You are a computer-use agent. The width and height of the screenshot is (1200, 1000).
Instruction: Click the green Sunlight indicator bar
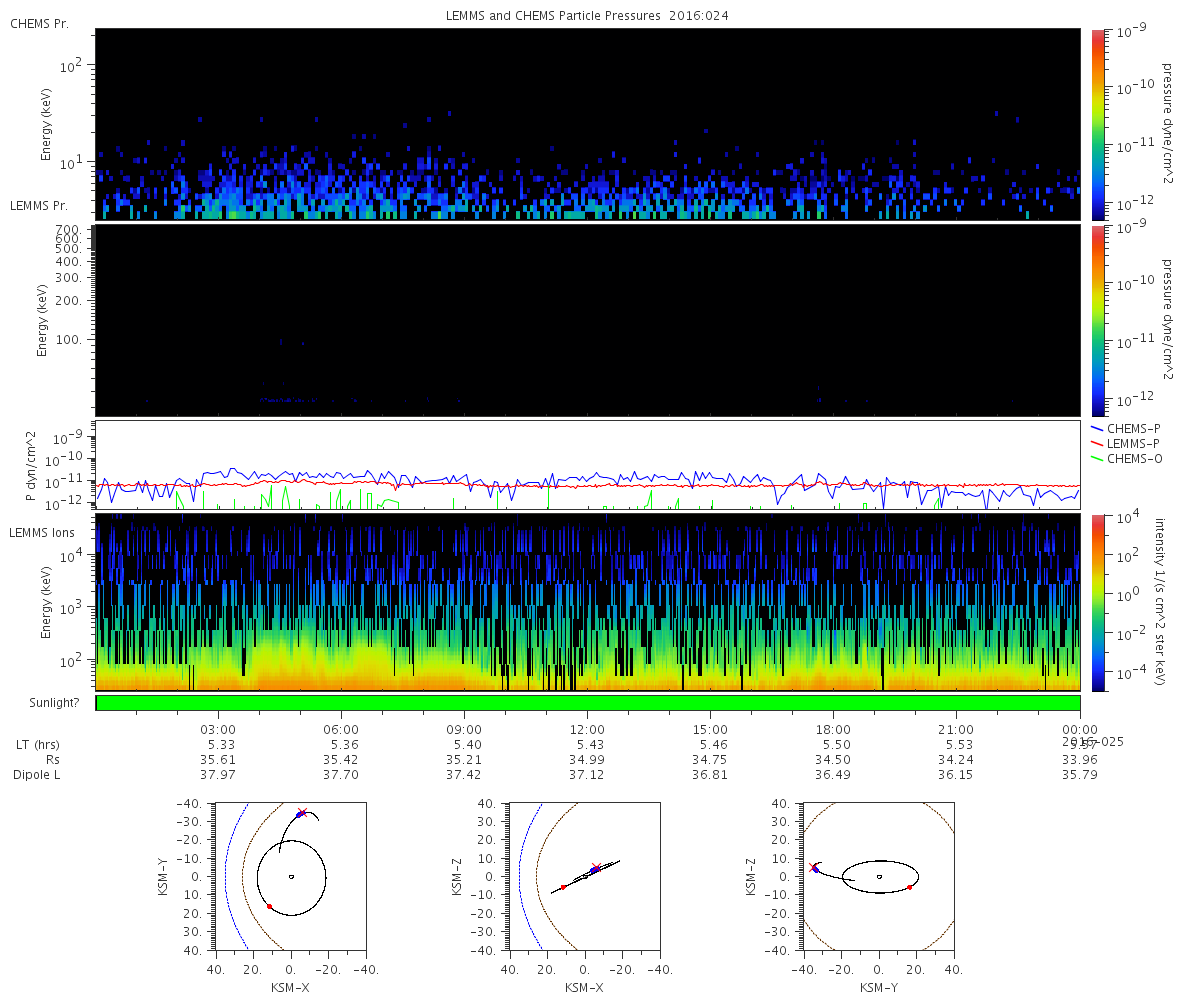tap(588, 703)
